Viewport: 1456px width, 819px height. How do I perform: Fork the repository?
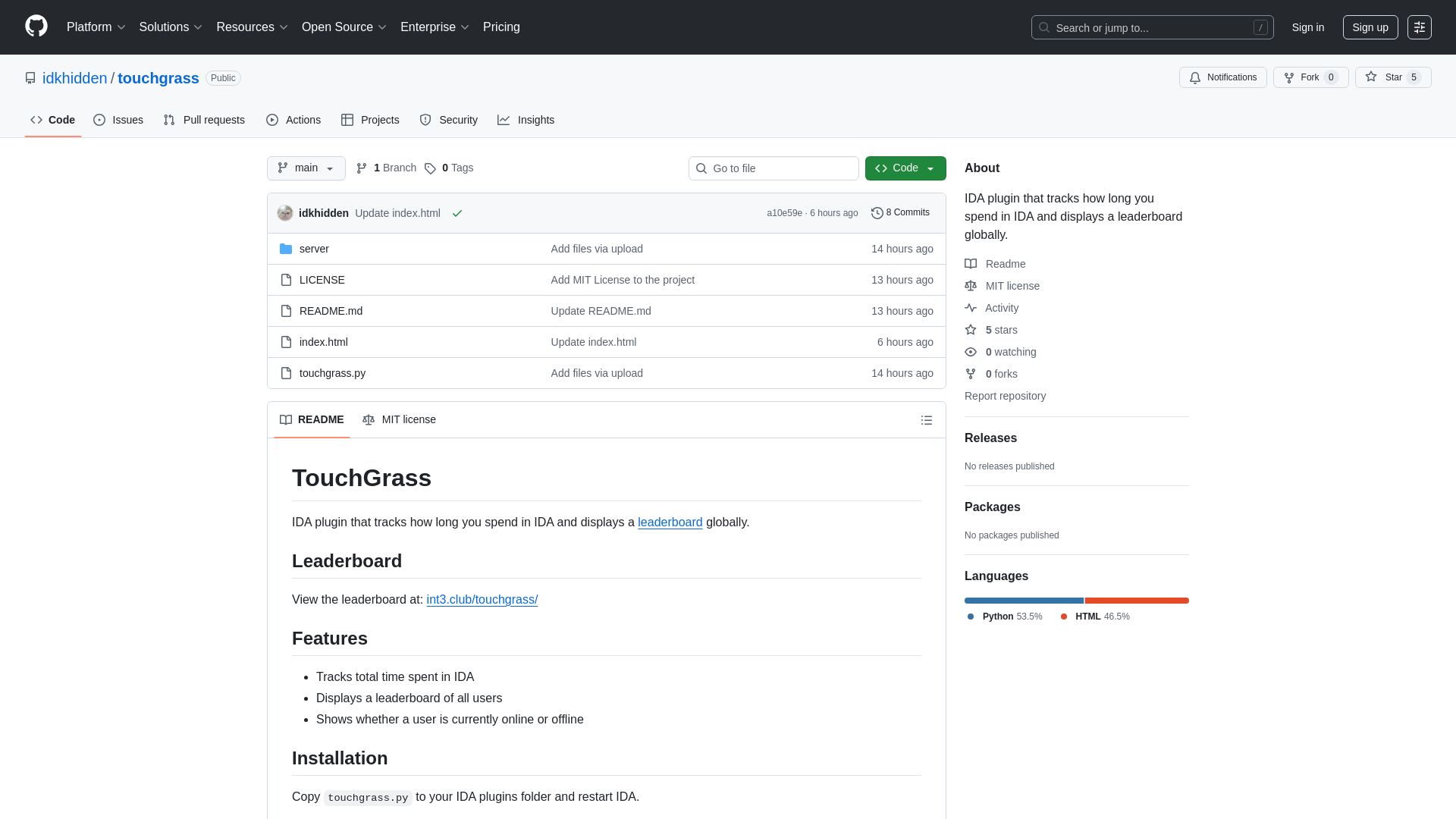[1310, 77]
